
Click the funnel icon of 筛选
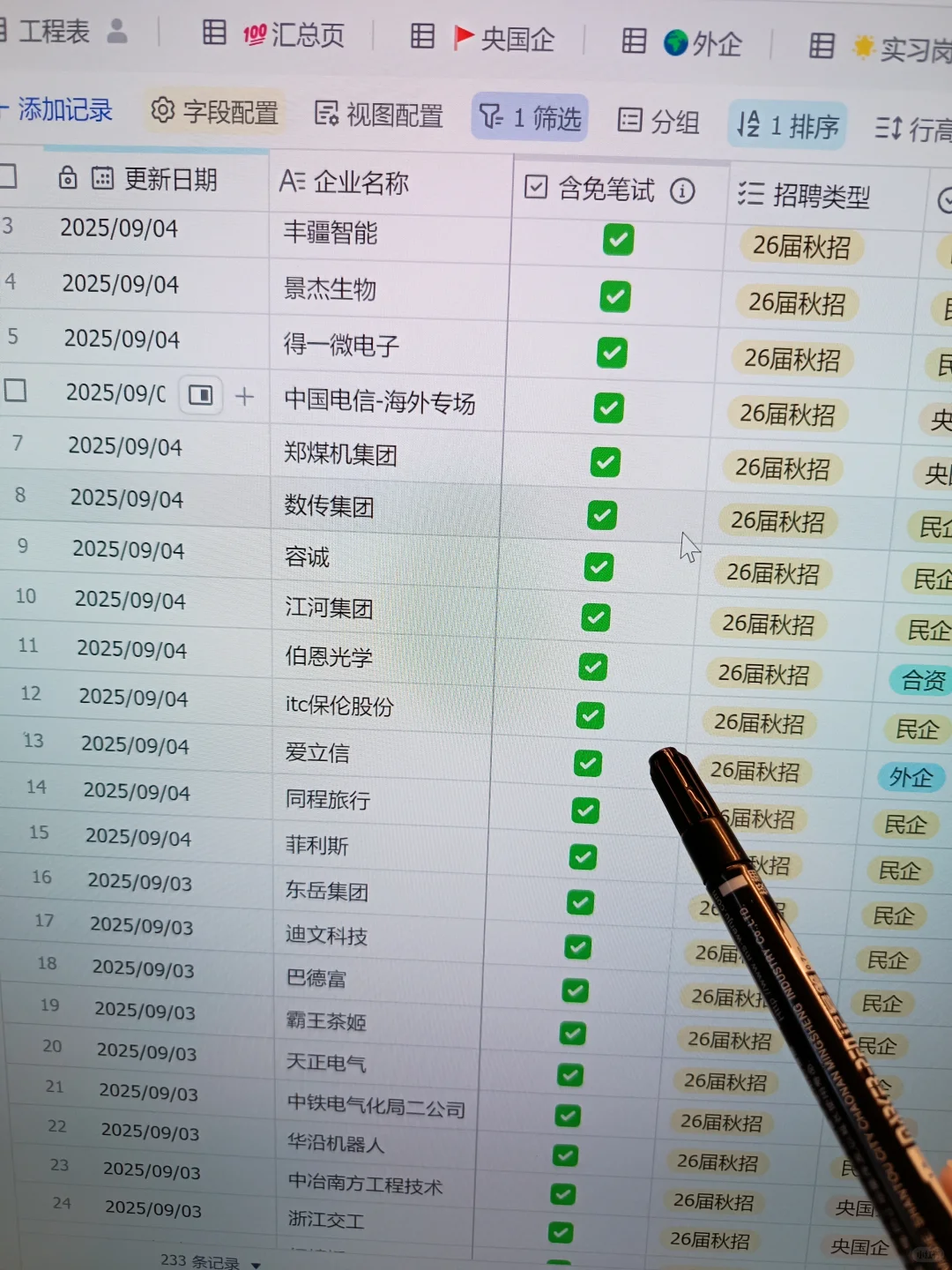point(490,116)
